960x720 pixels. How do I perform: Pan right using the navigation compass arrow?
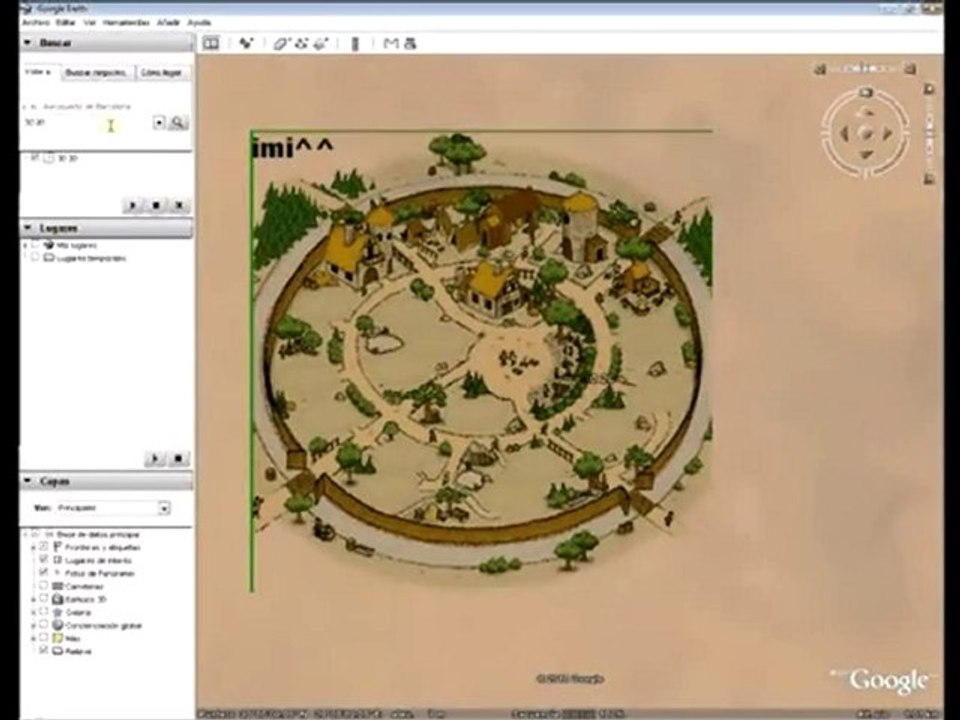pyautogui.click(x=887, y=133)
